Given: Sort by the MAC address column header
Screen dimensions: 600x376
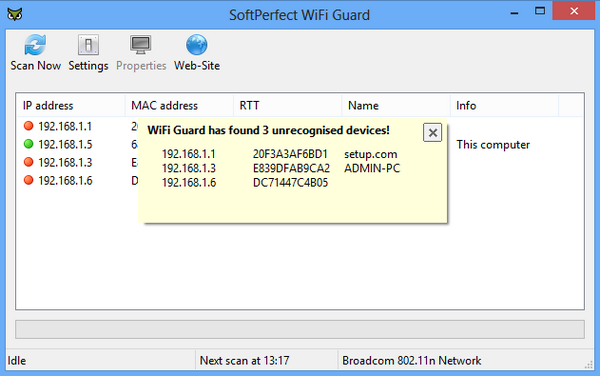Looking at the screenshot, I should tap(179, 106).
